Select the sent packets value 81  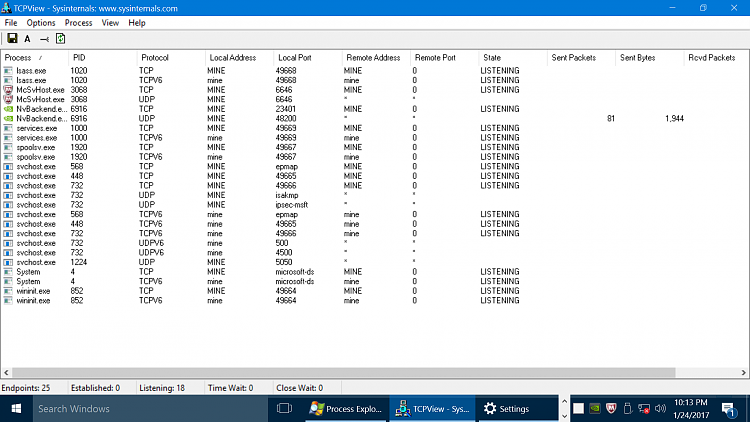[610, 119]
